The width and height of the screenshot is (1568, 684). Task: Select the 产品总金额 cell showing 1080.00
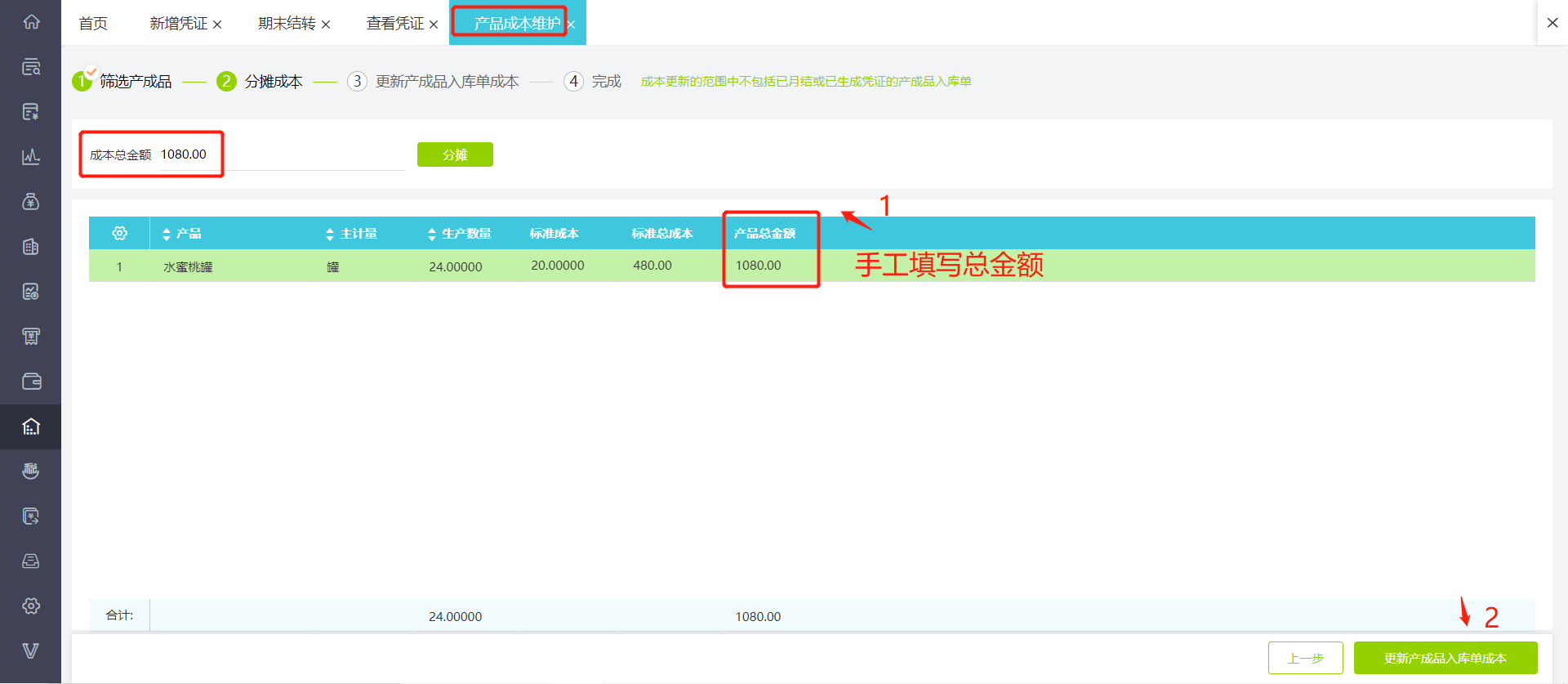click(x=771, y=266)
